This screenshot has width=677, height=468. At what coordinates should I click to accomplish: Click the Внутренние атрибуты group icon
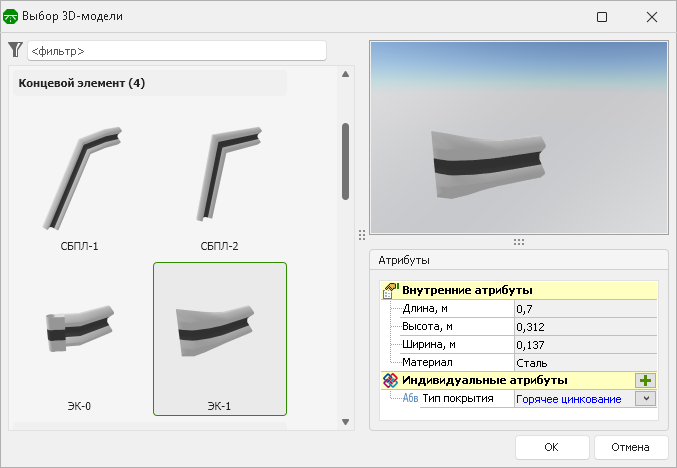point(390,290)
